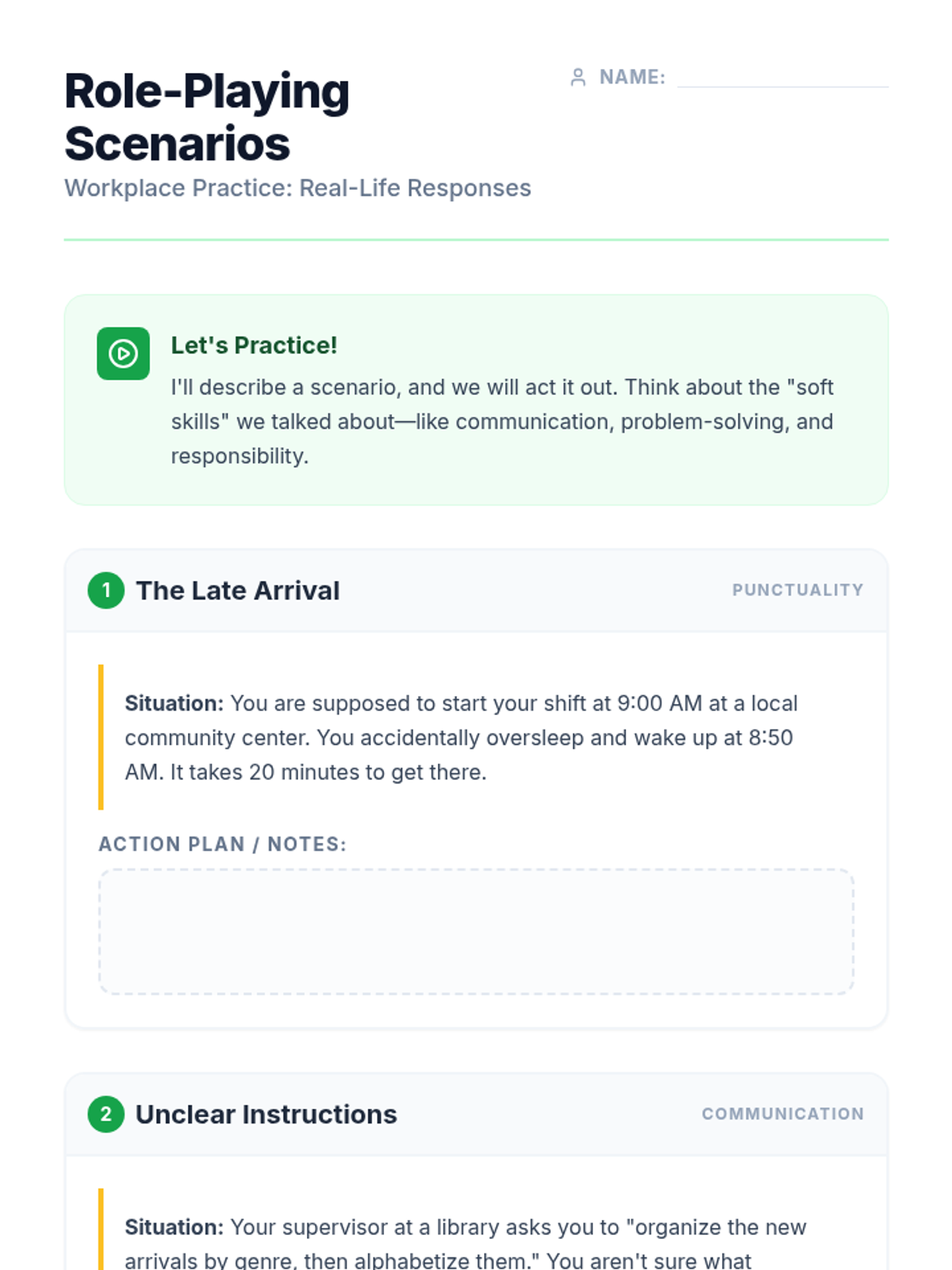
Task: Click The Late Arrival card heading
Action: 238,591
